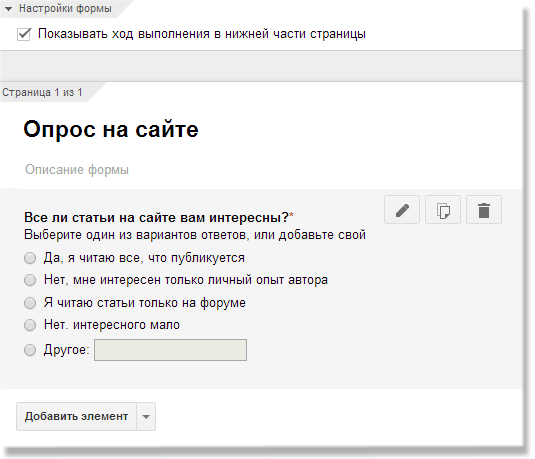
Task: Edit the form title 'Опрос на сайте'
Action: tap(111, 130)
